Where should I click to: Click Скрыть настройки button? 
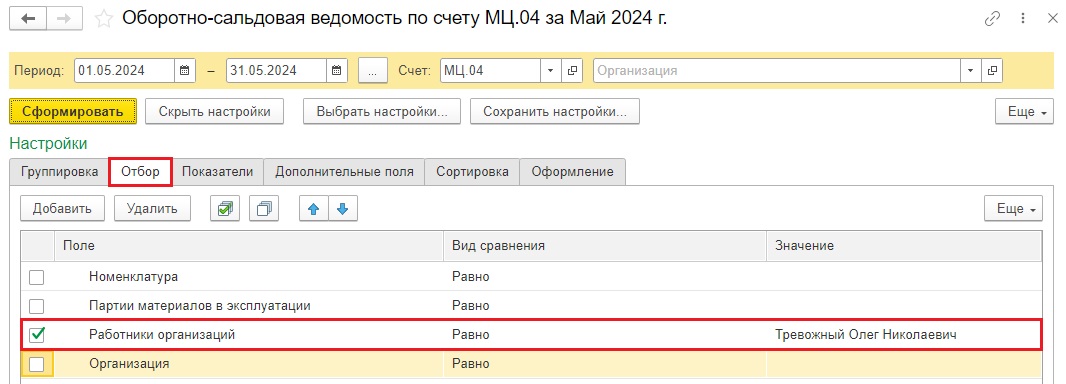tap(214, 111)
